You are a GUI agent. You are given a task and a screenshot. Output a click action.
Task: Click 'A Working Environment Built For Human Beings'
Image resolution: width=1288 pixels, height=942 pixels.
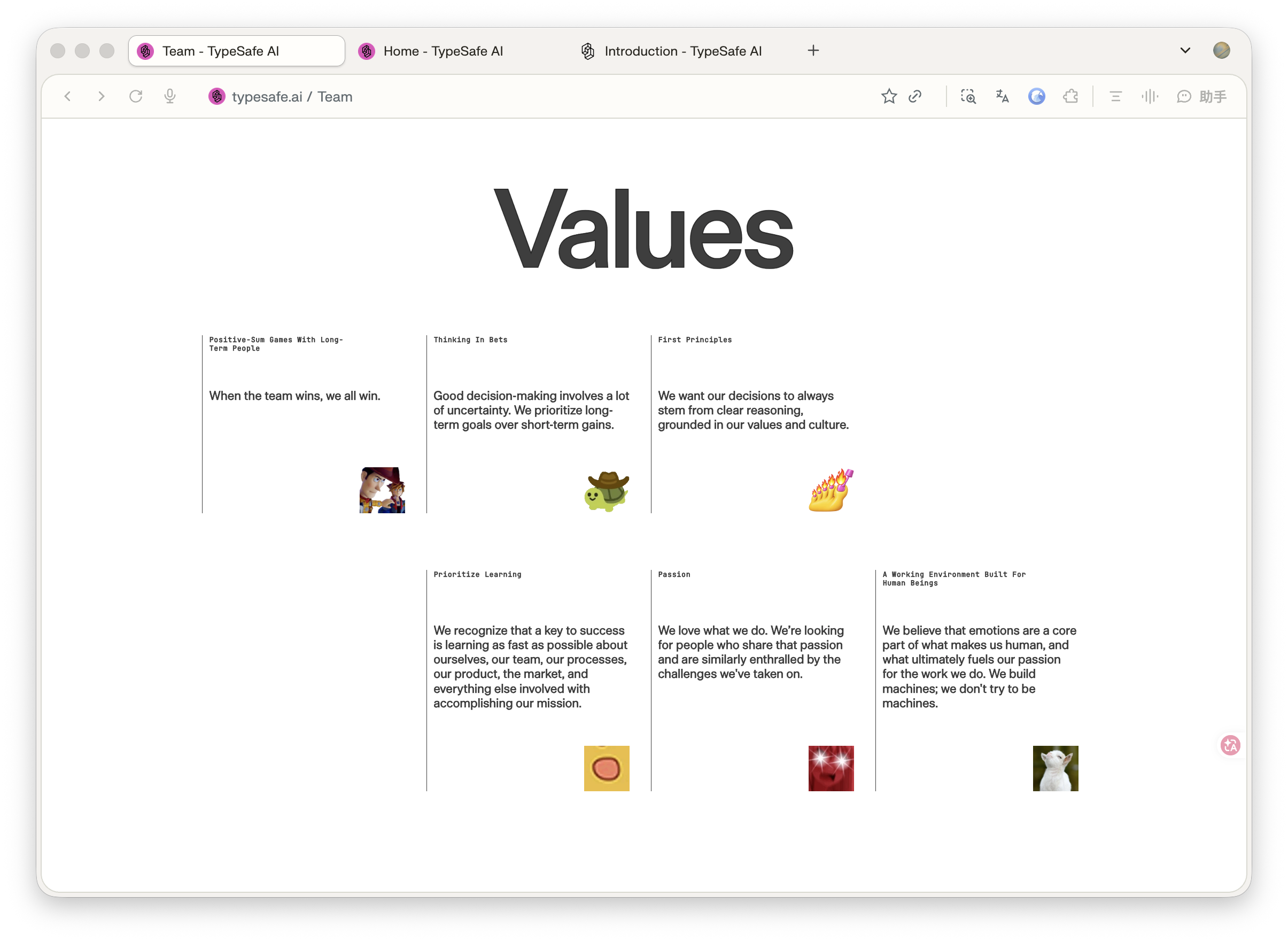tap(954, 578)
